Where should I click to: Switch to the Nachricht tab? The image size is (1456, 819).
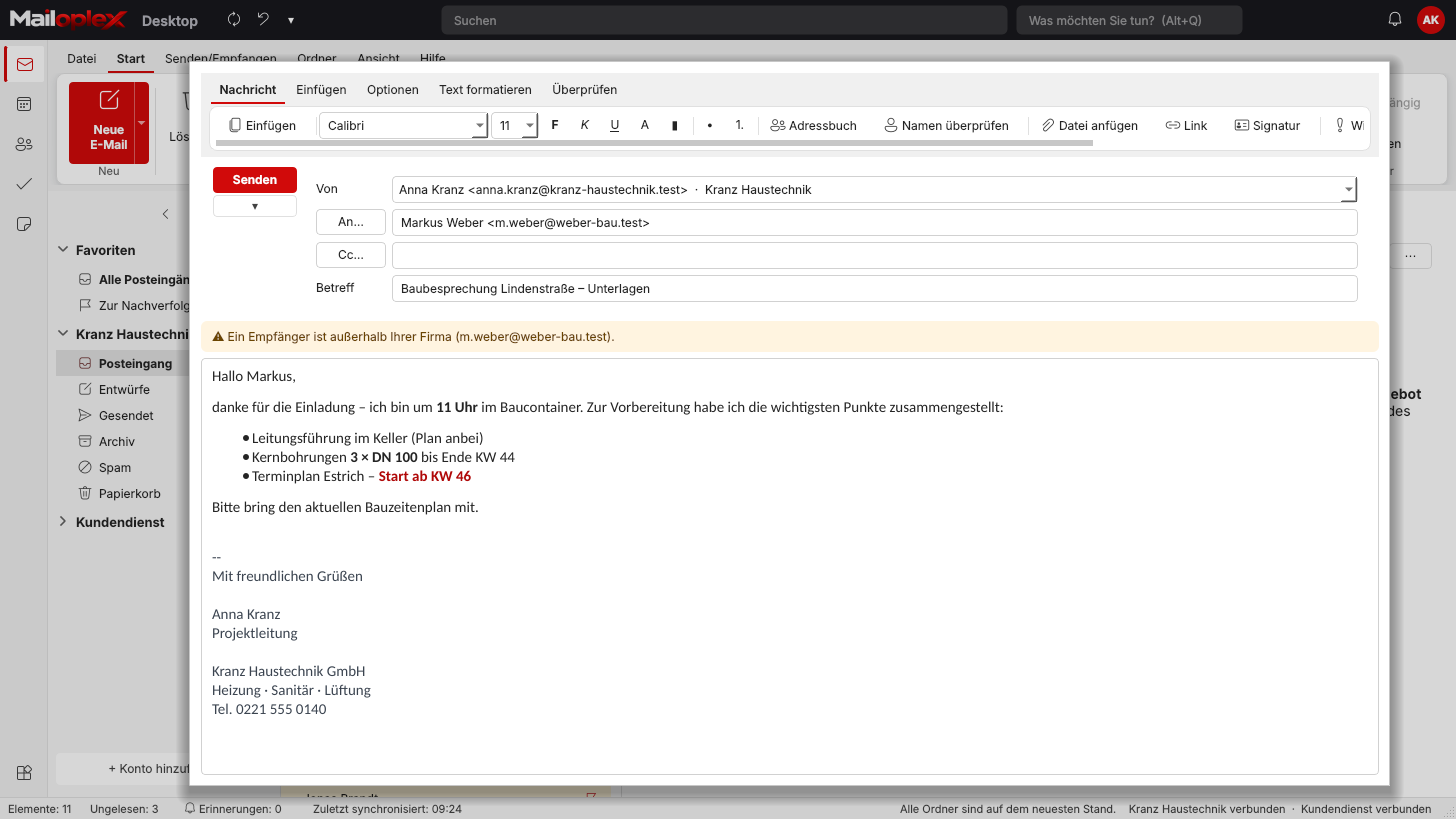tap(248, 89)
